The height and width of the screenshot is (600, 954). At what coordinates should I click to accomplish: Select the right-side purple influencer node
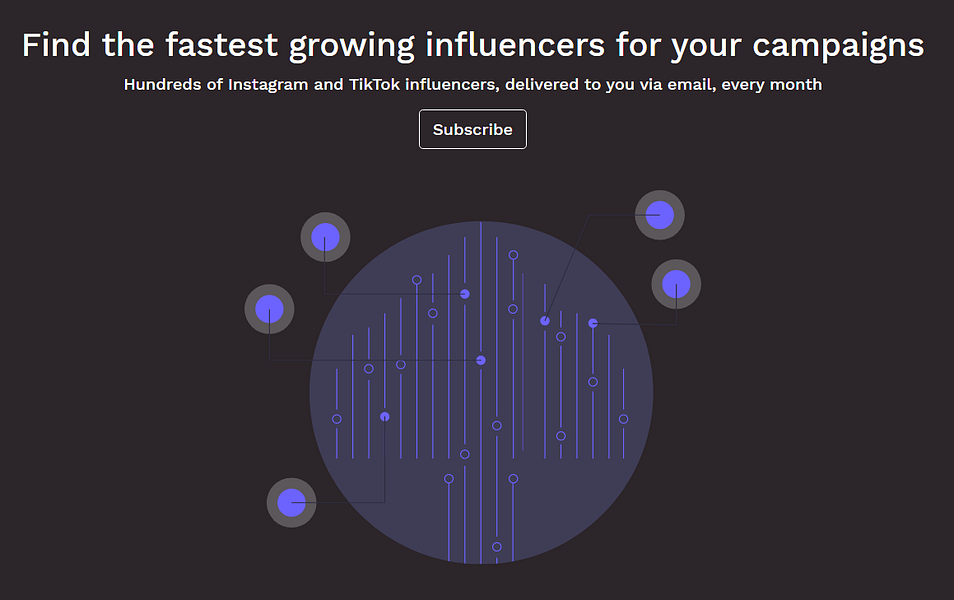point(677,284)
